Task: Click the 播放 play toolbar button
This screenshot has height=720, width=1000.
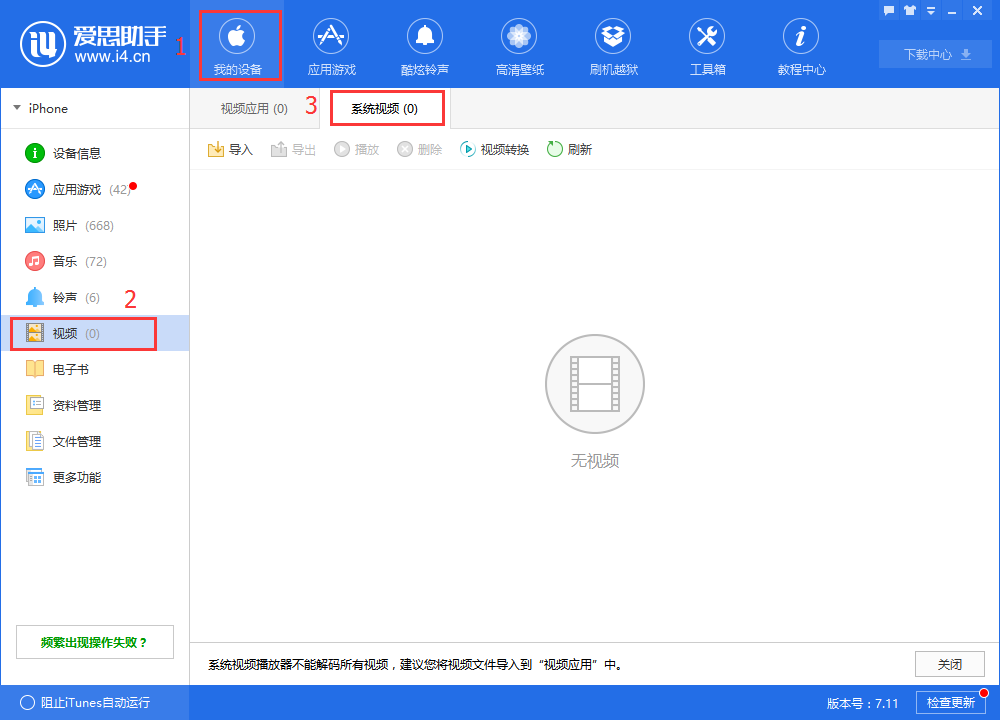Action: point(357,149)
